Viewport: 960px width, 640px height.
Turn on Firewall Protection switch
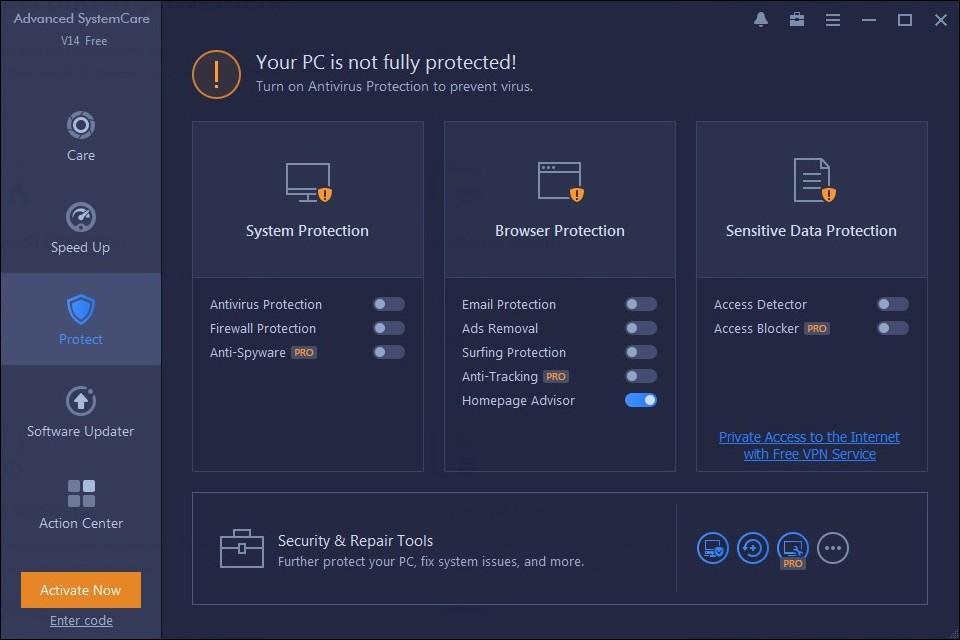(389, 328)
